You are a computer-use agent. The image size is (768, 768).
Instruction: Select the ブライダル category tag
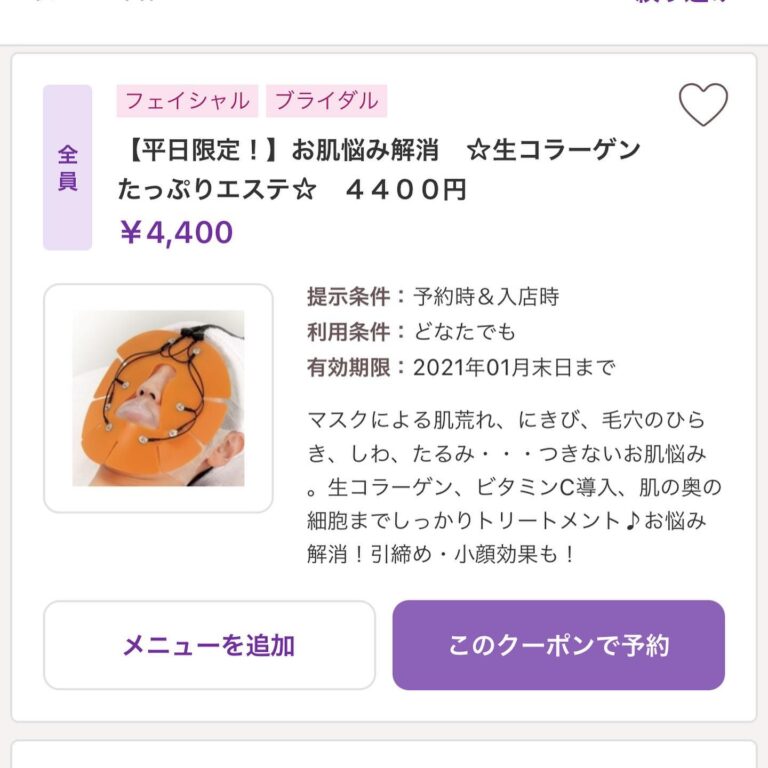tap(326, 101)
